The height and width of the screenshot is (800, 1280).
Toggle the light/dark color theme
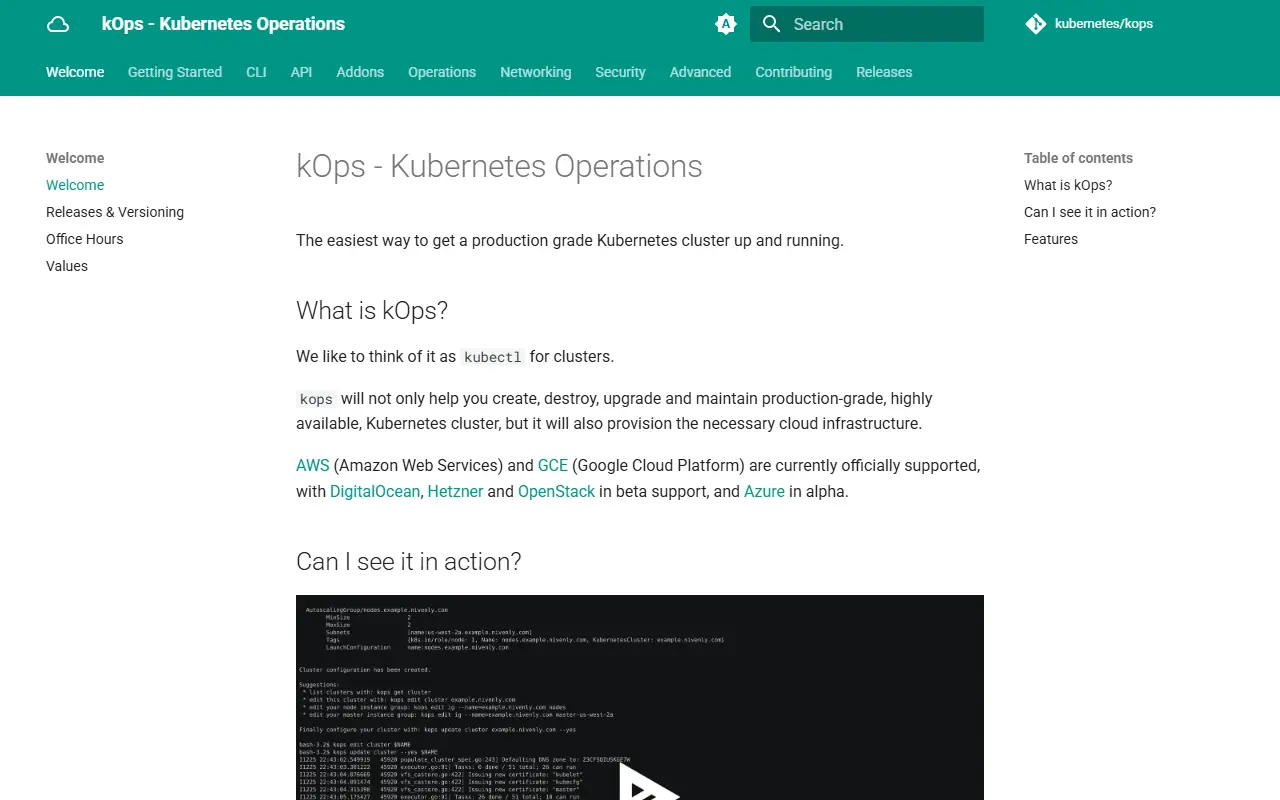(x=726, y=24)
